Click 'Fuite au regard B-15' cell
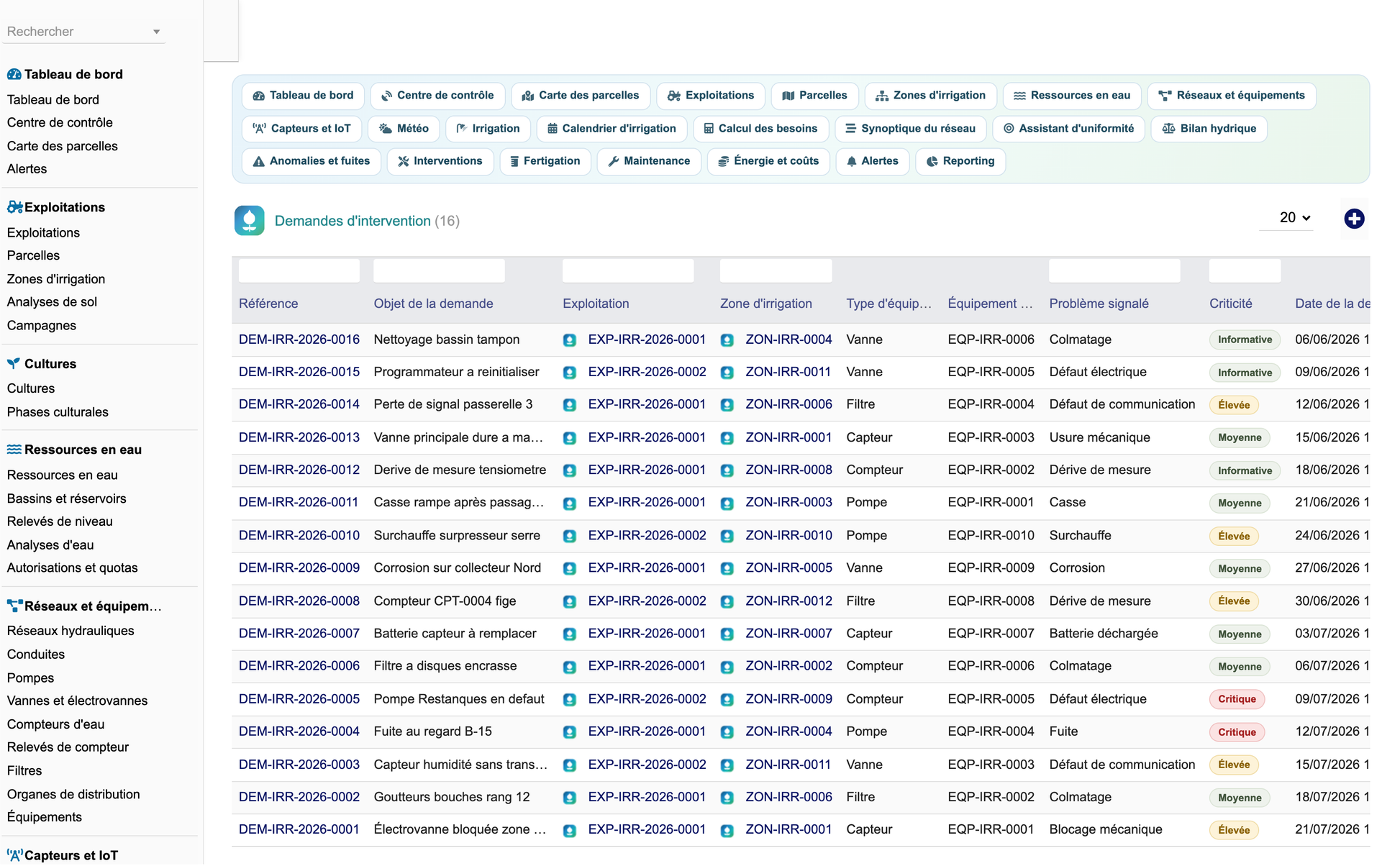Screen dimensions: 1400x866 point(432,731)
